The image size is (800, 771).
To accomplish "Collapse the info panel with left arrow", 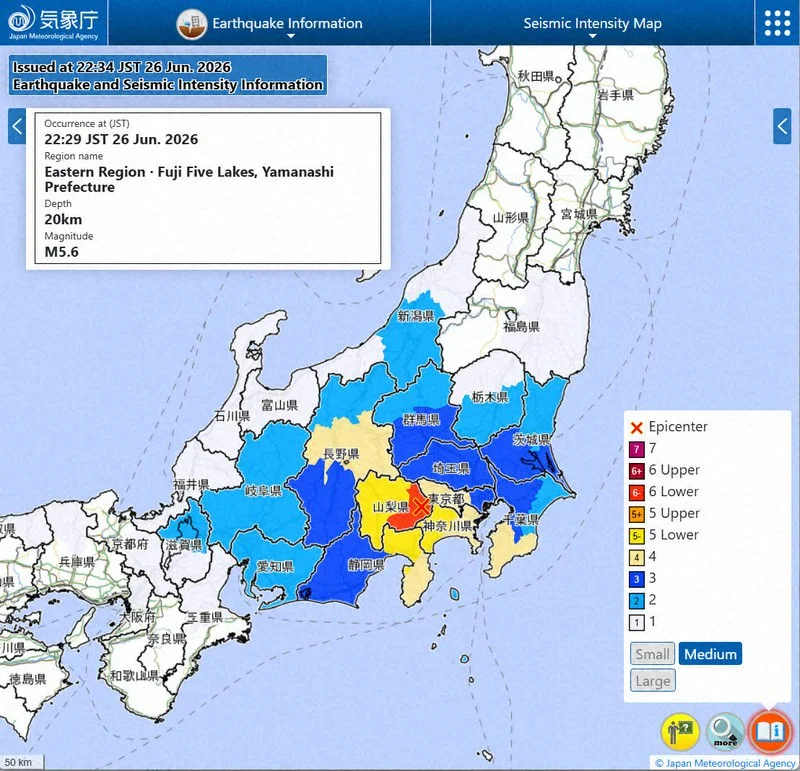I will click(x=17, y=126).
